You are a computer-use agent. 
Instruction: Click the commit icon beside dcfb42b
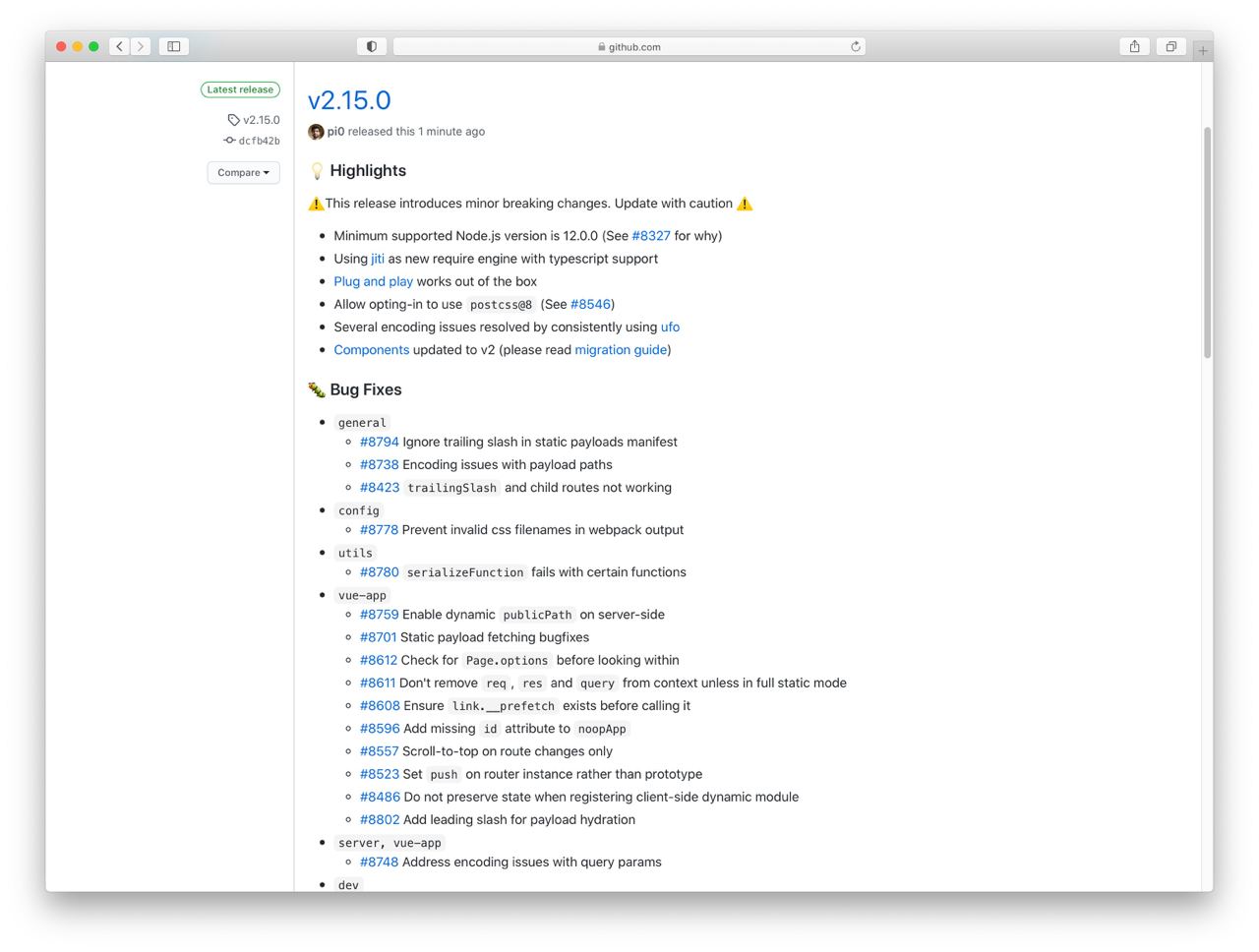(229, 141)
